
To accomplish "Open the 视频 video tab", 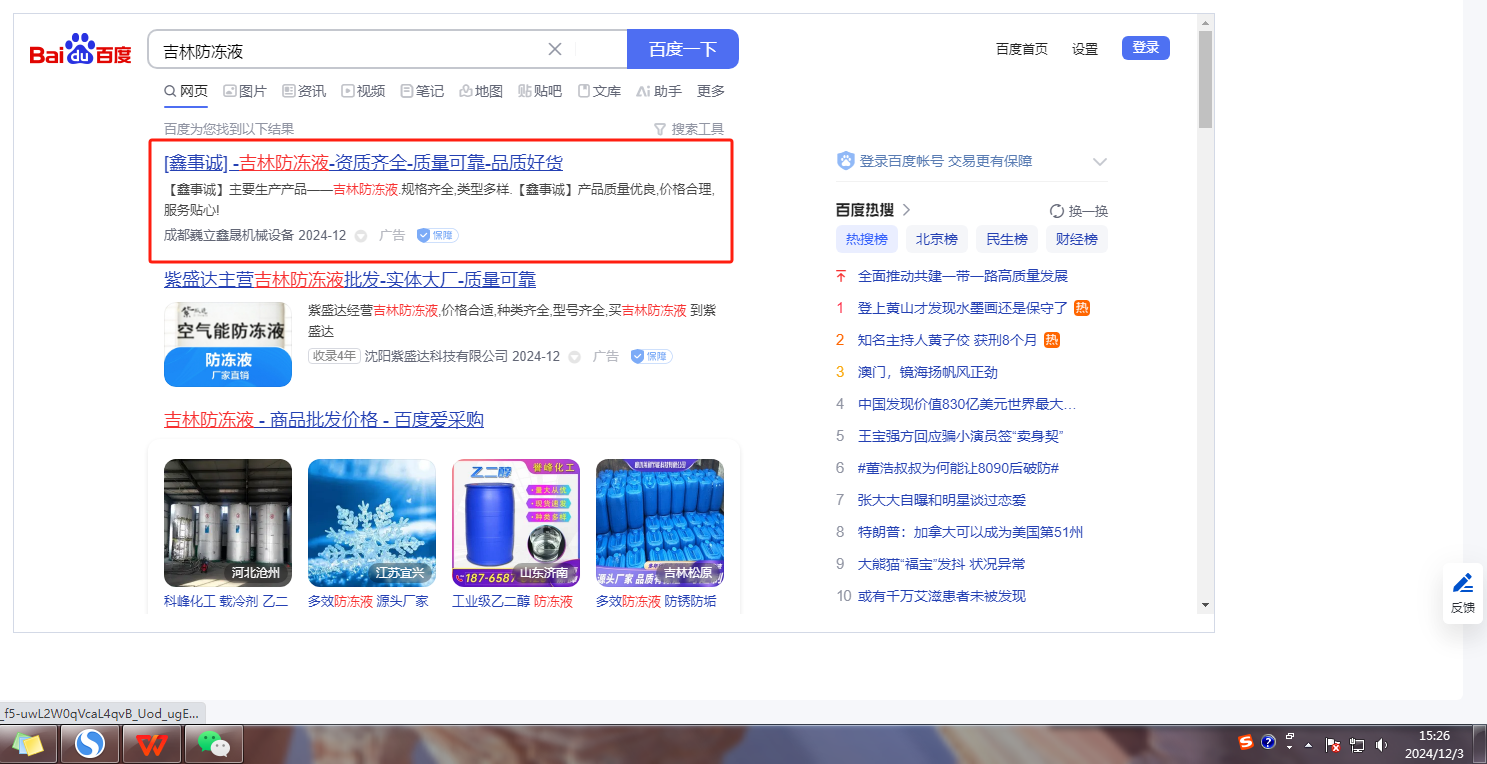I will (363, 91).
